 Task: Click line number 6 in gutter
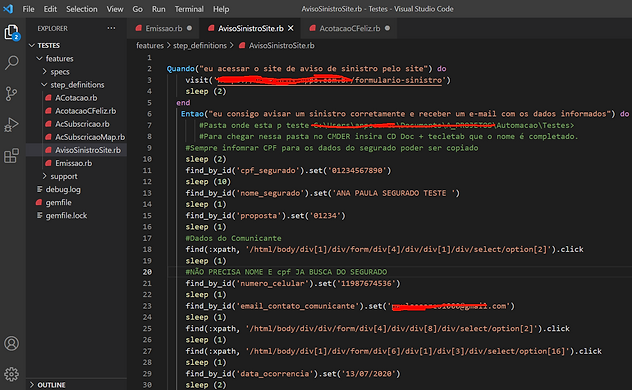coord(149,114)
